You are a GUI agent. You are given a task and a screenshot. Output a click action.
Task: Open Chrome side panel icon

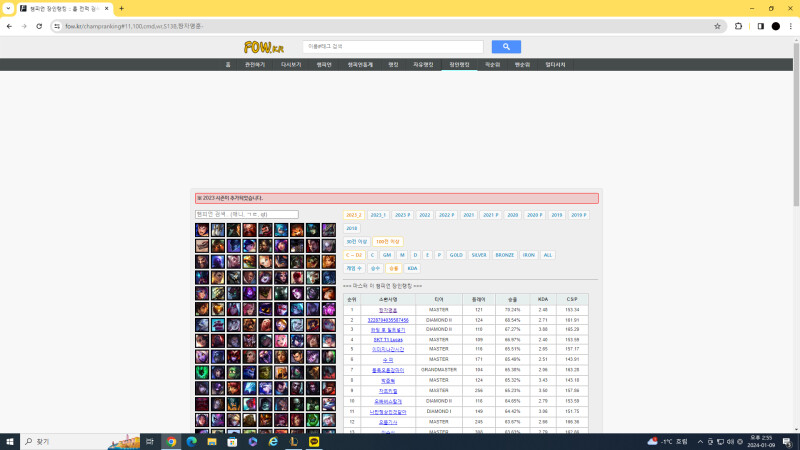(x=760, y=26)
